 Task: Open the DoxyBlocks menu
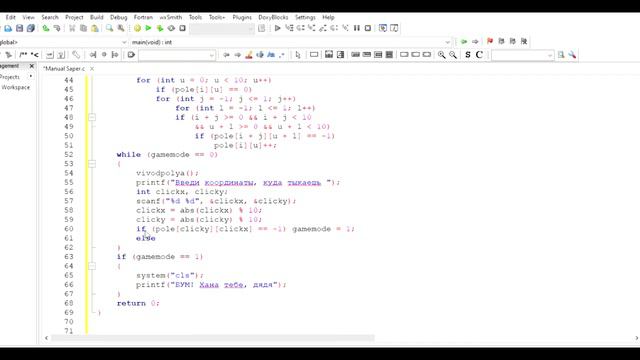273,17
